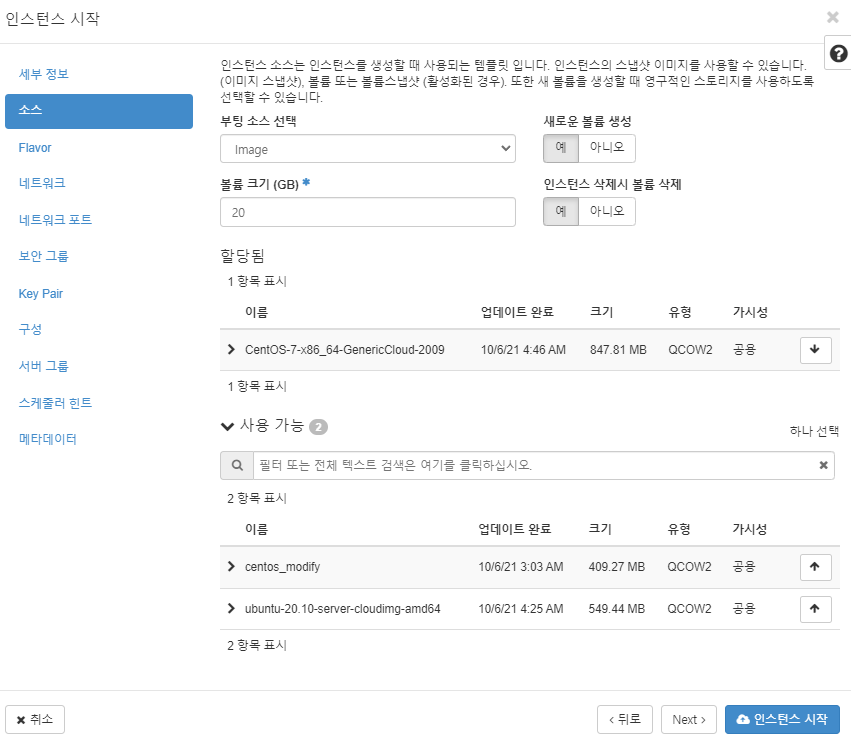Go to the Key Pair tab
851x743 pixels.
41,294
